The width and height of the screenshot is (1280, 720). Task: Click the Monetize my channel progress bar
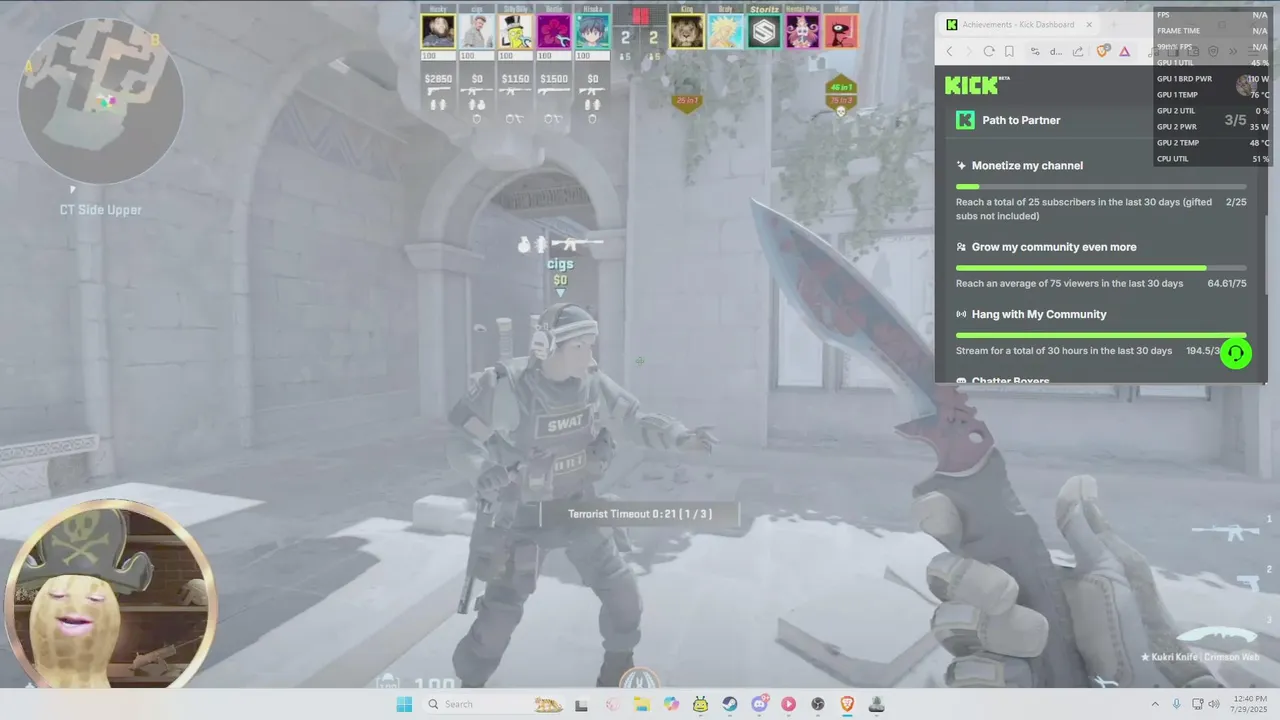coord(1101,187)
